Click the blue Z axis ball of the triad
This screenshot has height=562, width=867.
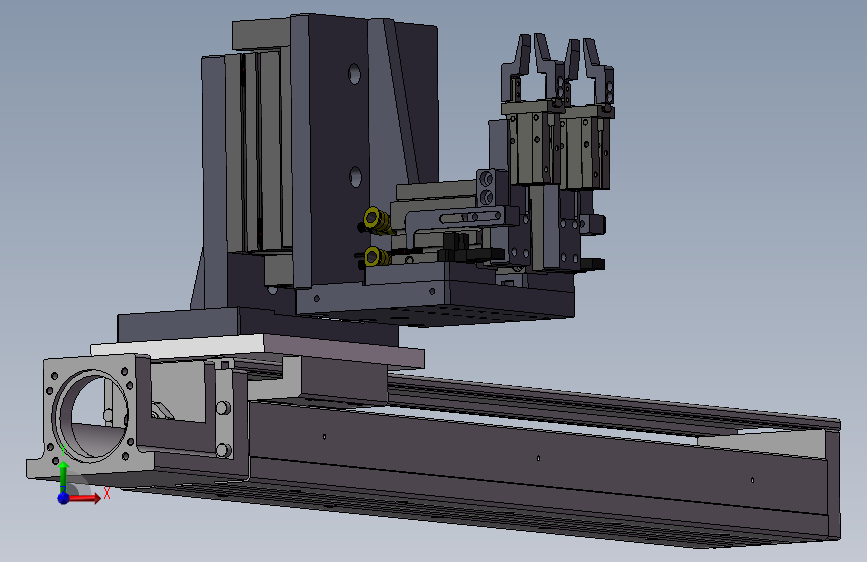[64, 498]
